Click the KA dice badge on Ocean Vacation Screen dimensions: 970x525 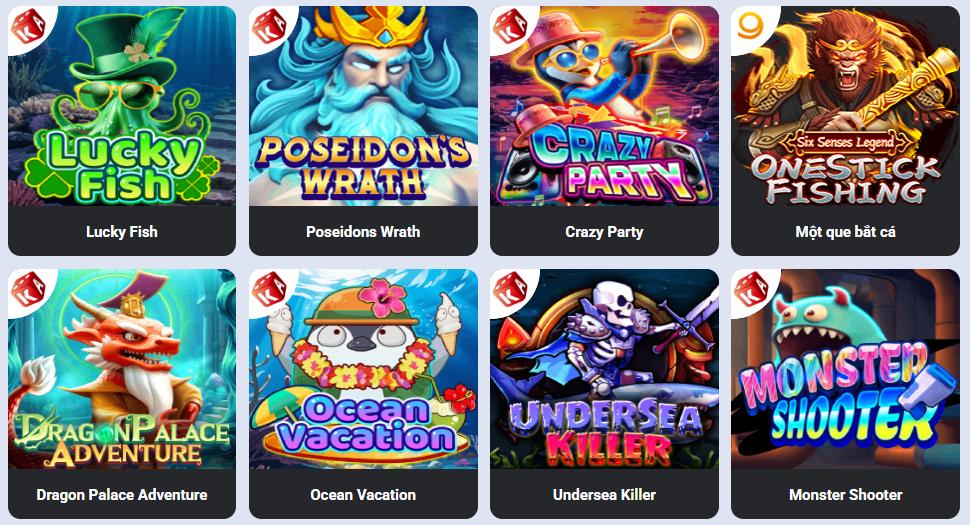[270, 289]
